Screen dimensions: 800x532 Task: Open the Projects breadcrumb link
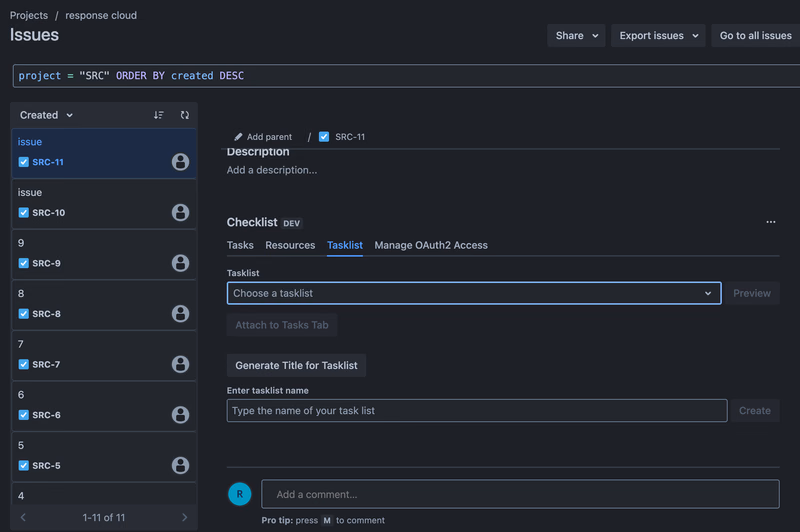click(x=29, y=15)
